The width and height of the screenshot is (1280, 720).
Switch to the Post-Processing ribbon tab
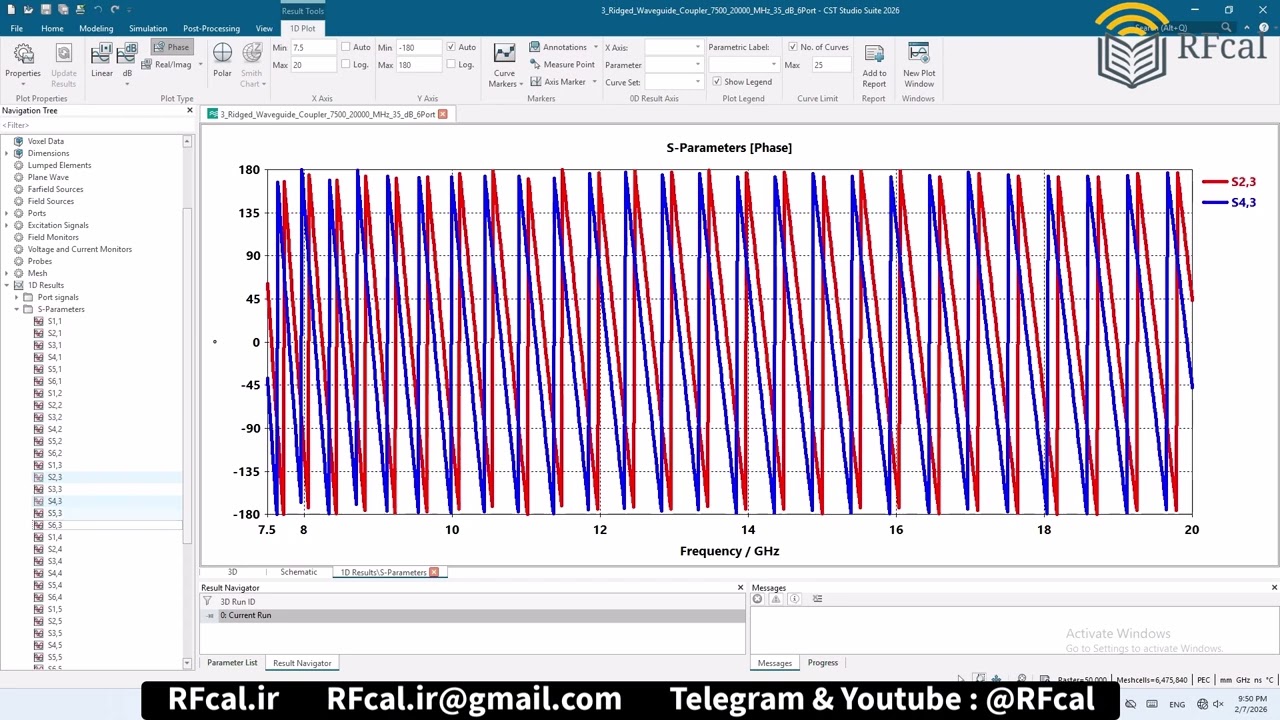pyautogui.click(x=212, y=28)
